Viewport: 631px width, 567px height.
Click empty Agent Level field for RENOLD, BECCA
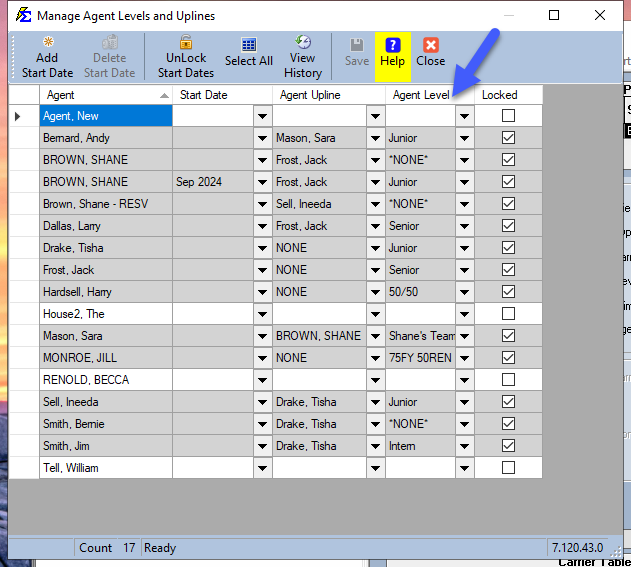(x=421, y=380)
